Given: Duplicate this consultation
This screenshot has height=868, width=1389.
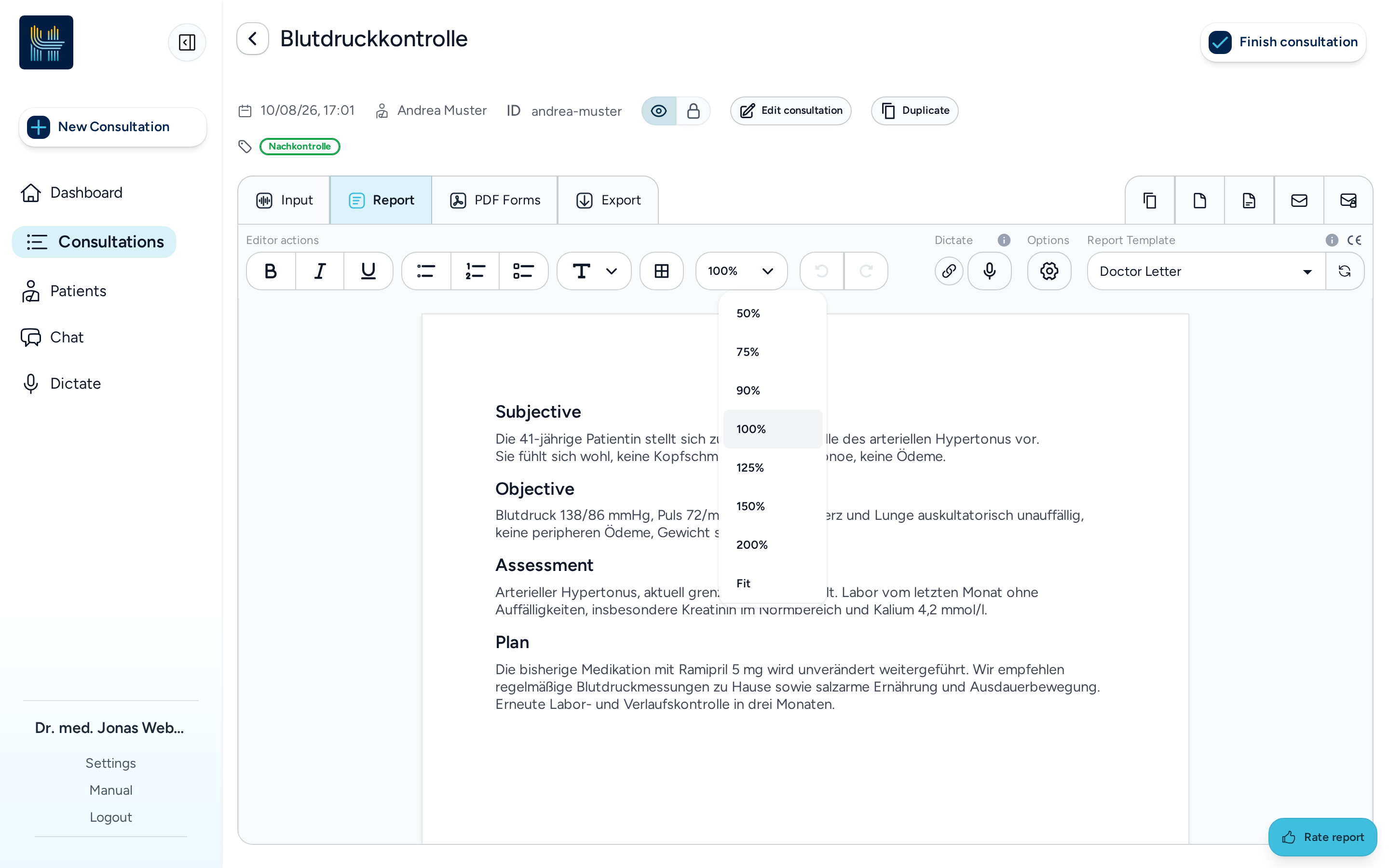Looking at the screenshot, I should 914,111.
